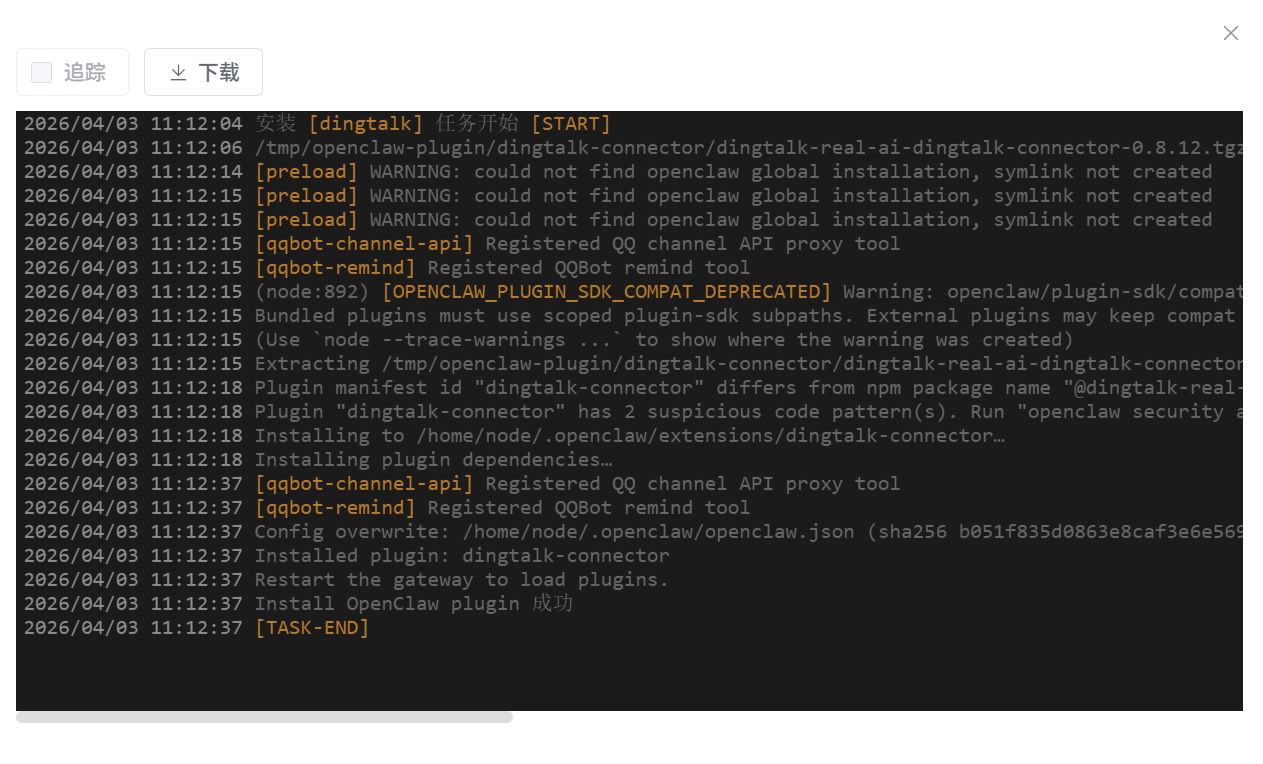Click the [START] tag in first log line
The image size is (1263, 764).
click(570, 124)
